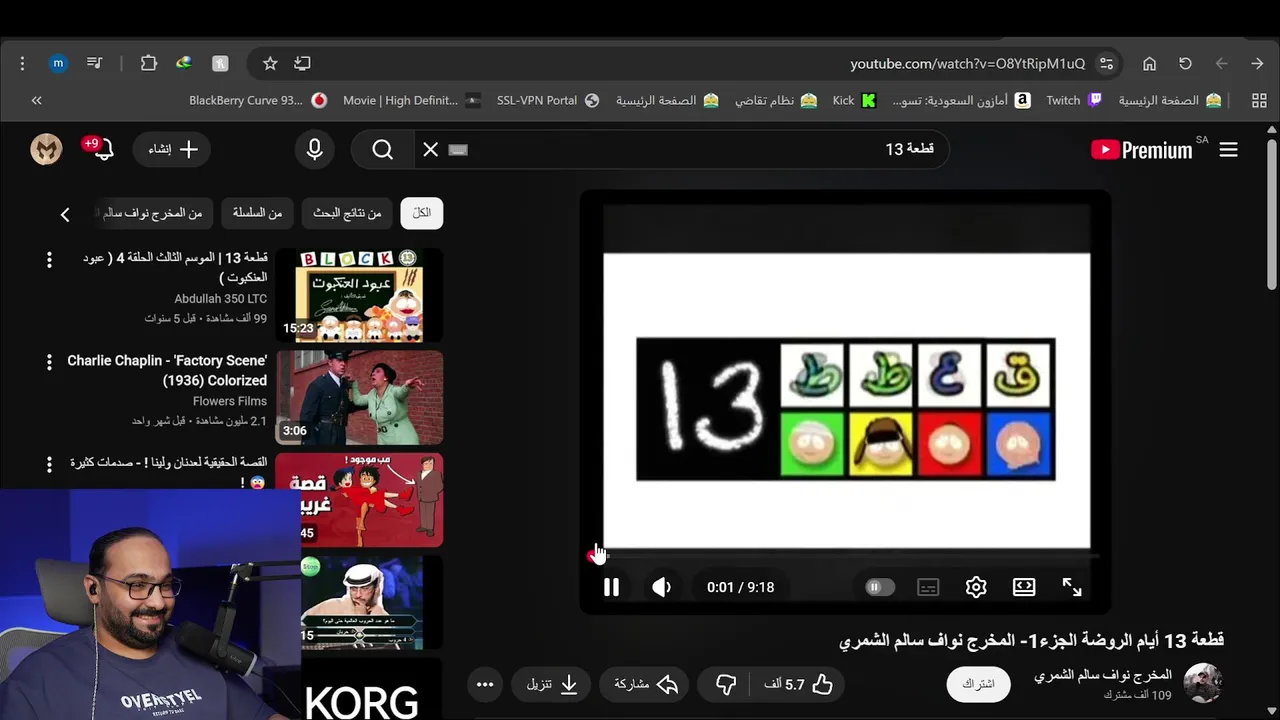Image resolution: width=1280 pixels, height=720 pixels.
Task: Go to YouTube Premium home logo
Action: 1142,150
